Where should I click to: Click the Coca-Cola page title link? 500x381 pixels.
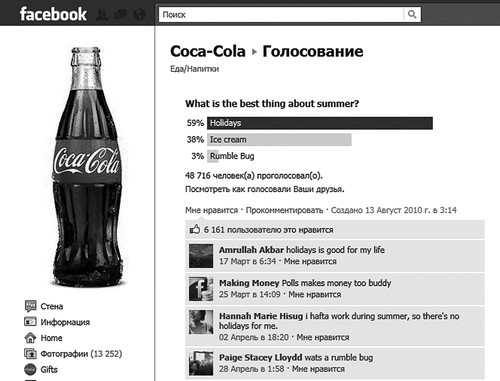[x=208, y=51]
